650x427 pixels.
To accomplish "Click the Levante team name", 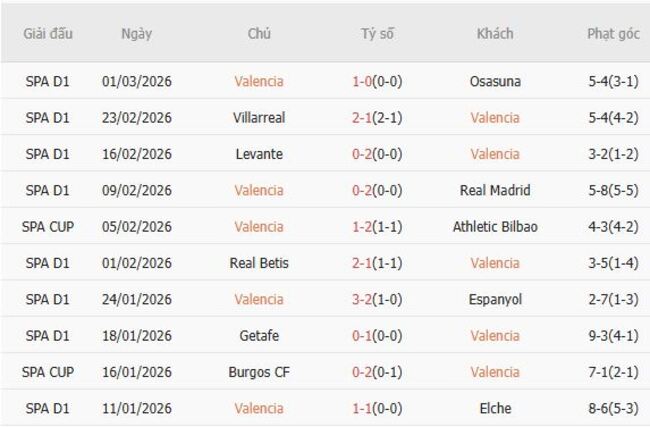I will click(x=259, y=154).
